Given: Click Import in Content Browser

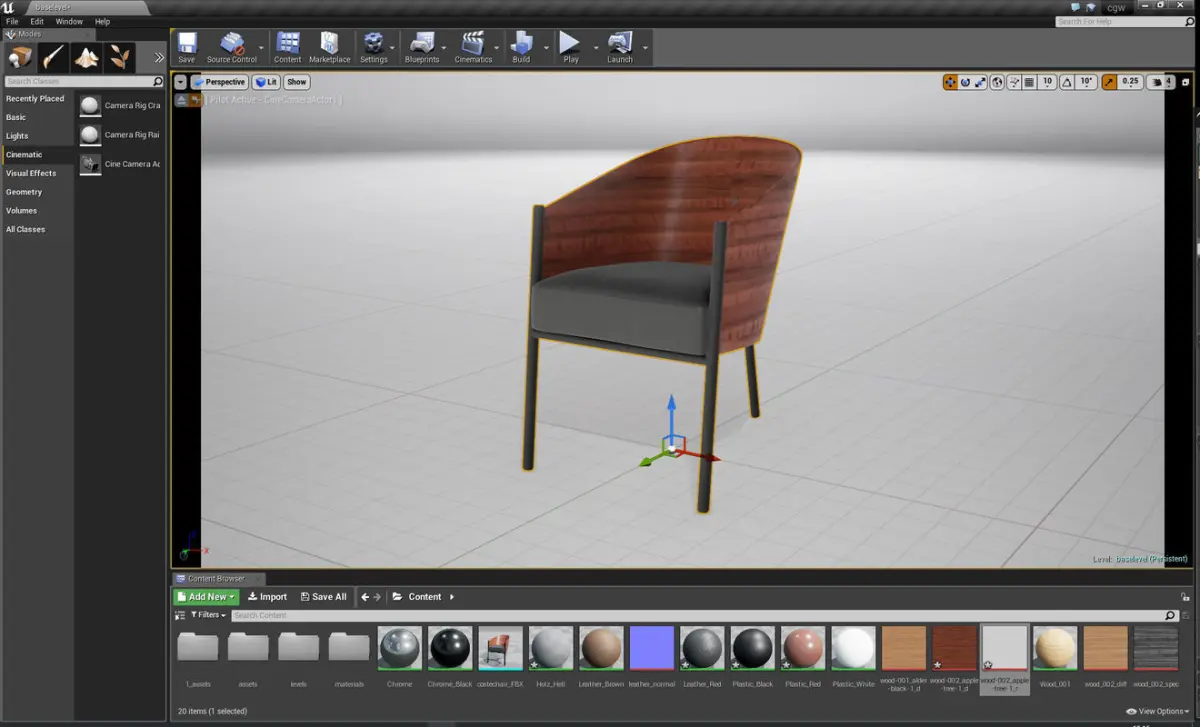Looking at the screenshot, I should (x=267, y=597).
